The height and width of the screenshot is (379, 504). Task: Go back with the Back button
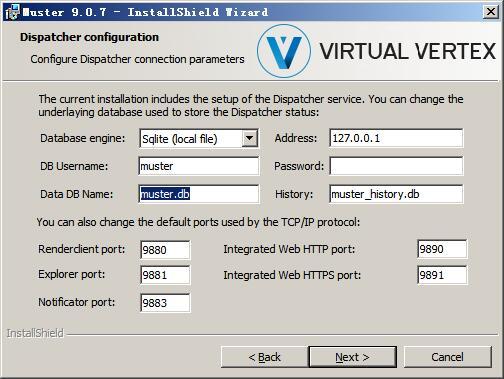[264, 357]
